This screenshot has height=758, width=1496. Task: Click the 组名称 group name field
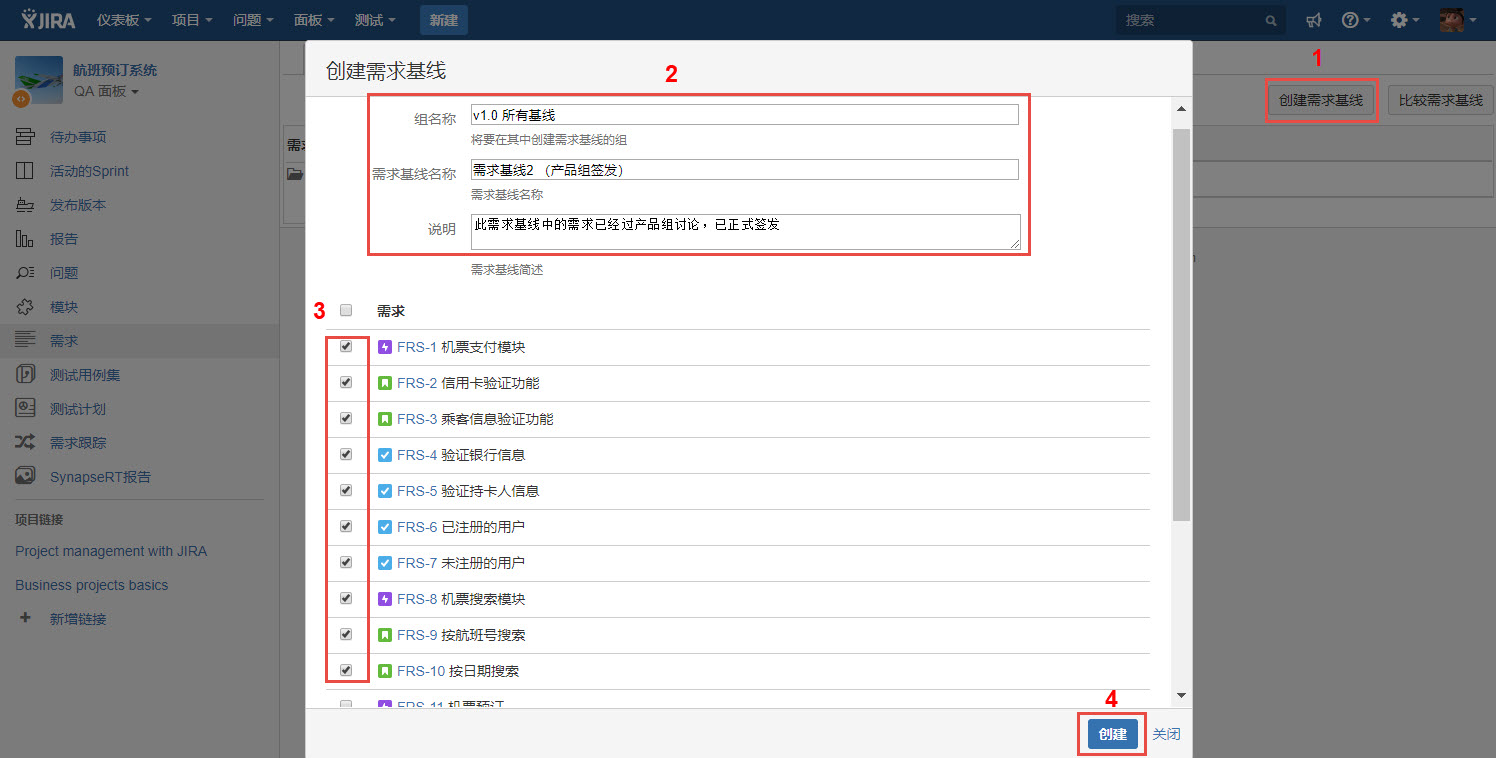(x=745, y=115)
